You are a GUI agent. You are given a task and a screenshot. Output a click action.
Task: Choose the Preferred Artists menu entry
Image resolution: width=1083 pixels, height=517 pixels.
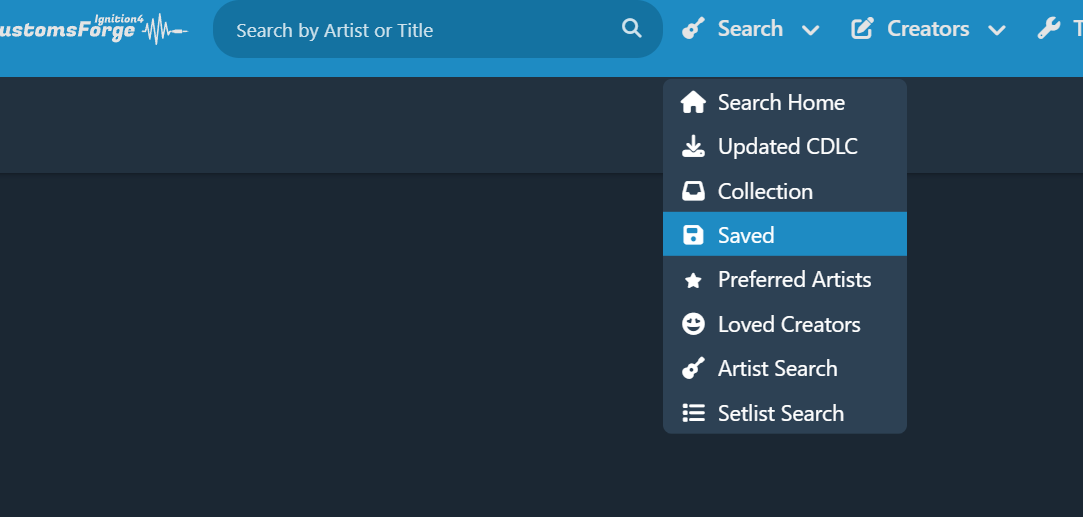point(785,280)
